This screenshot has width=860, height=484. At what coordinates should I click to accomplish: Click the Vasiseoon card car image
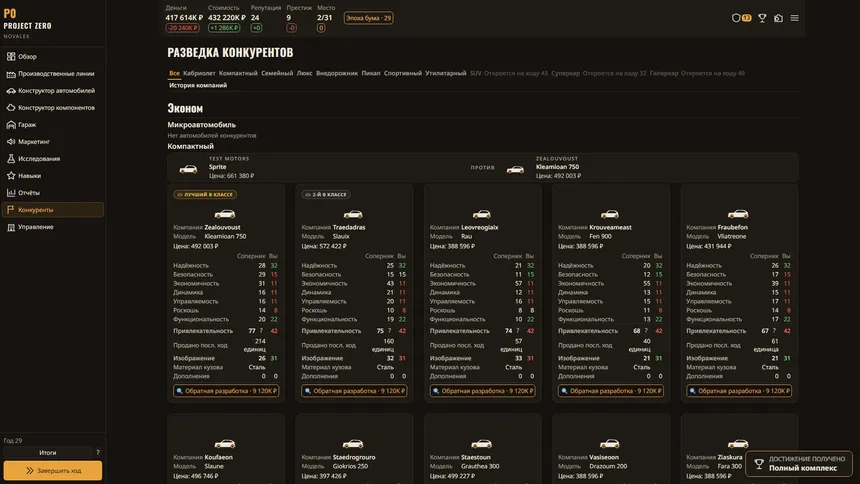(610, 443)
